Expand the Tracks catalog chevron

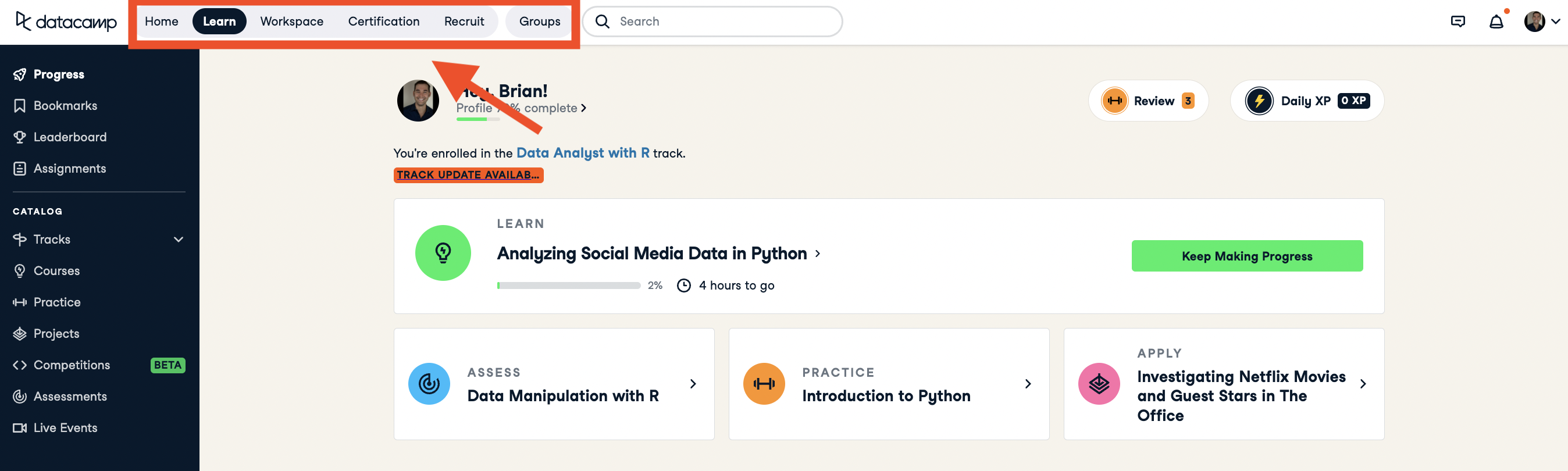click(179, 239)
